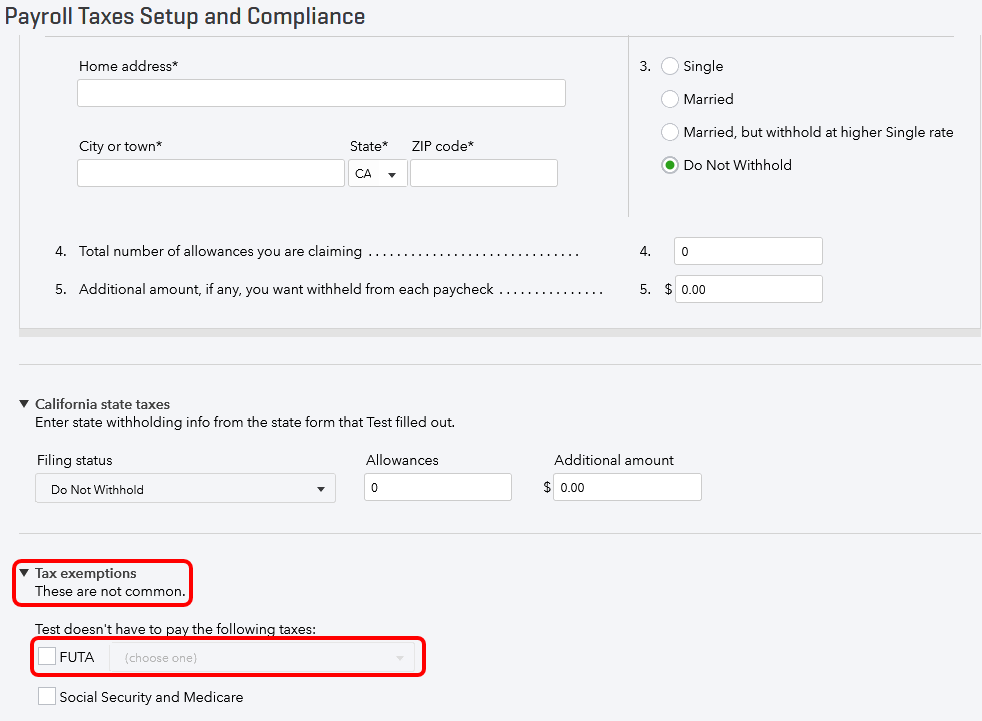The image size is (982, 721).
Task: Click the Home address field
Action: point(321,93)
